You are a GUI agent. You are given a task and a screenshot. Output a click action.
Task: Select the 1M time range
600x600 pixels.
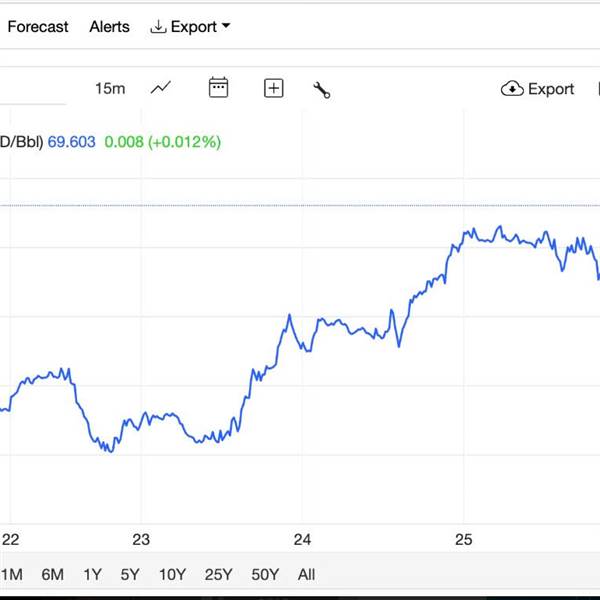[x=12, y=574]
